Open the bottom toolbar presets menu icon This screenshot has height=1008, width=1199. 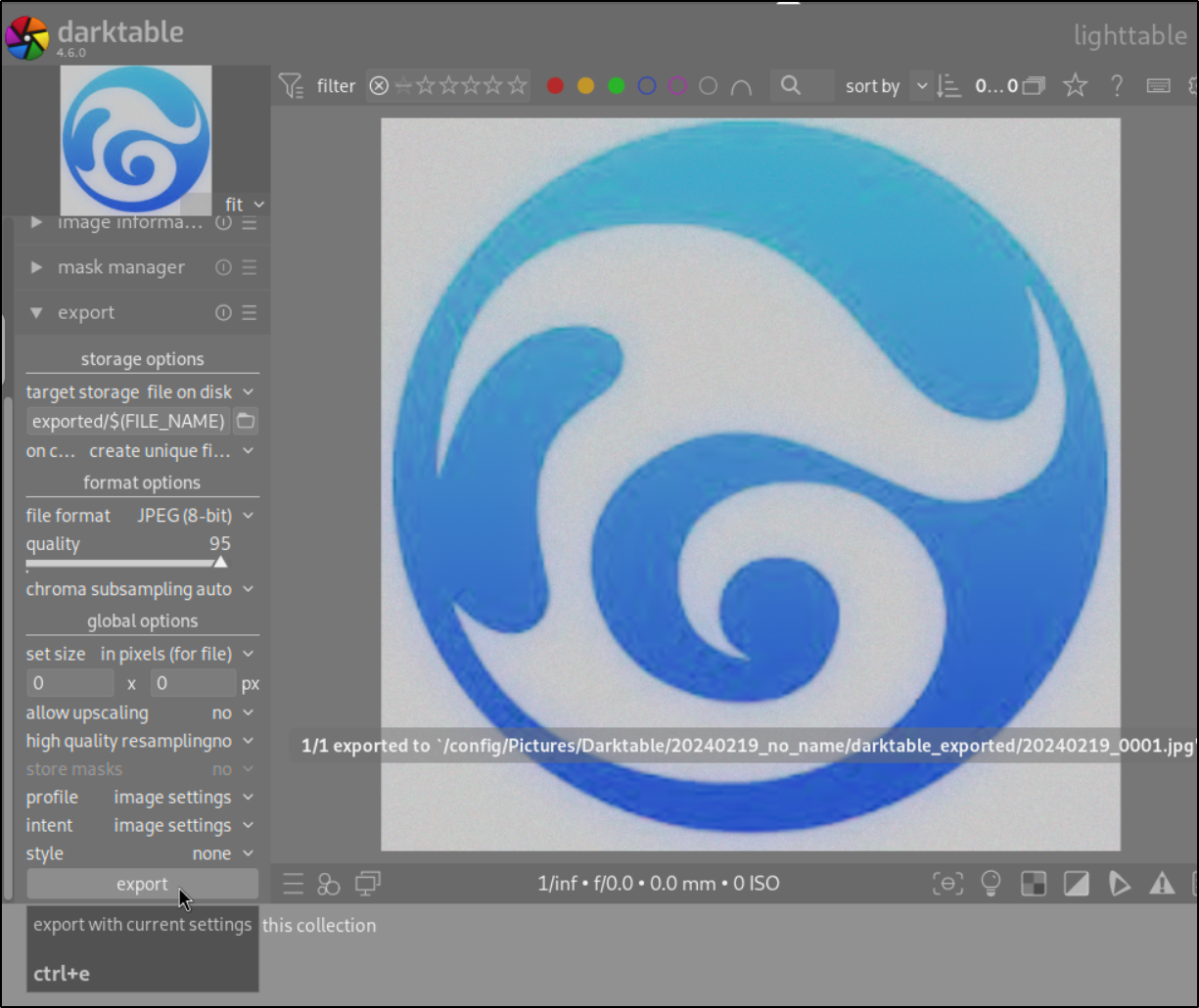point(293,885)
